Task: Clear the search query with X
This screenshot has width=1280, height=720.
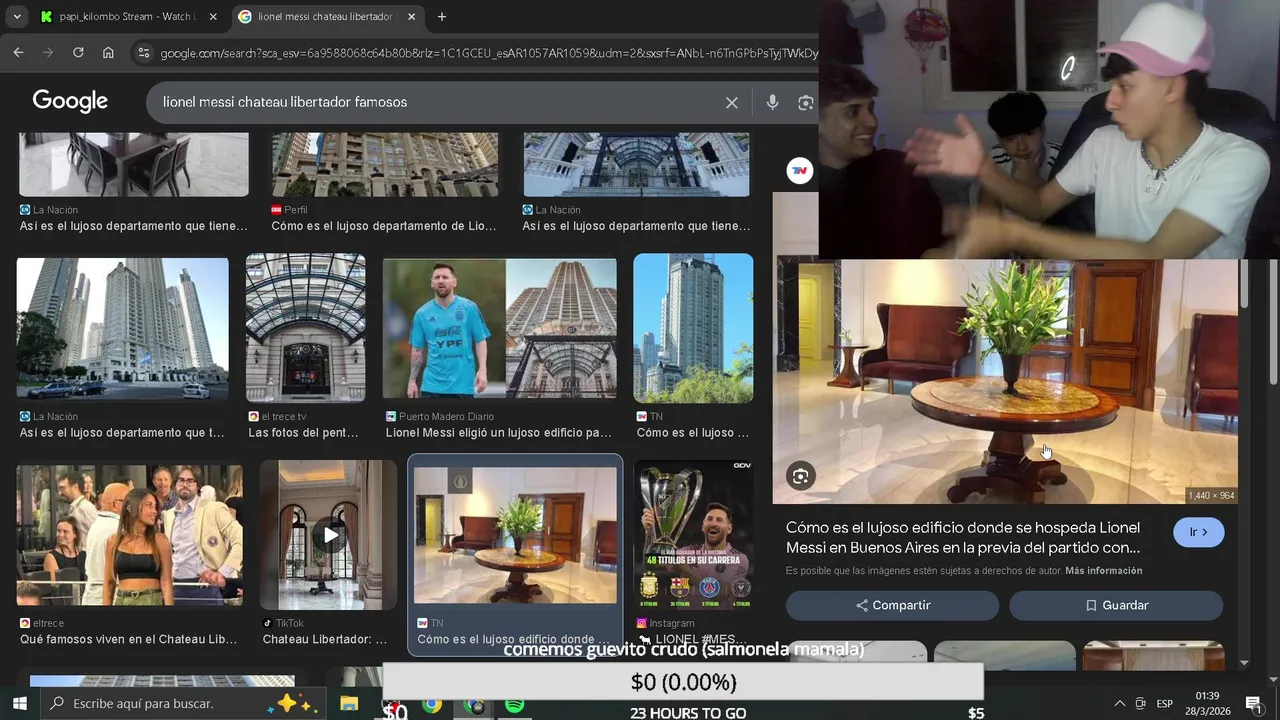Action: point(732,102)
